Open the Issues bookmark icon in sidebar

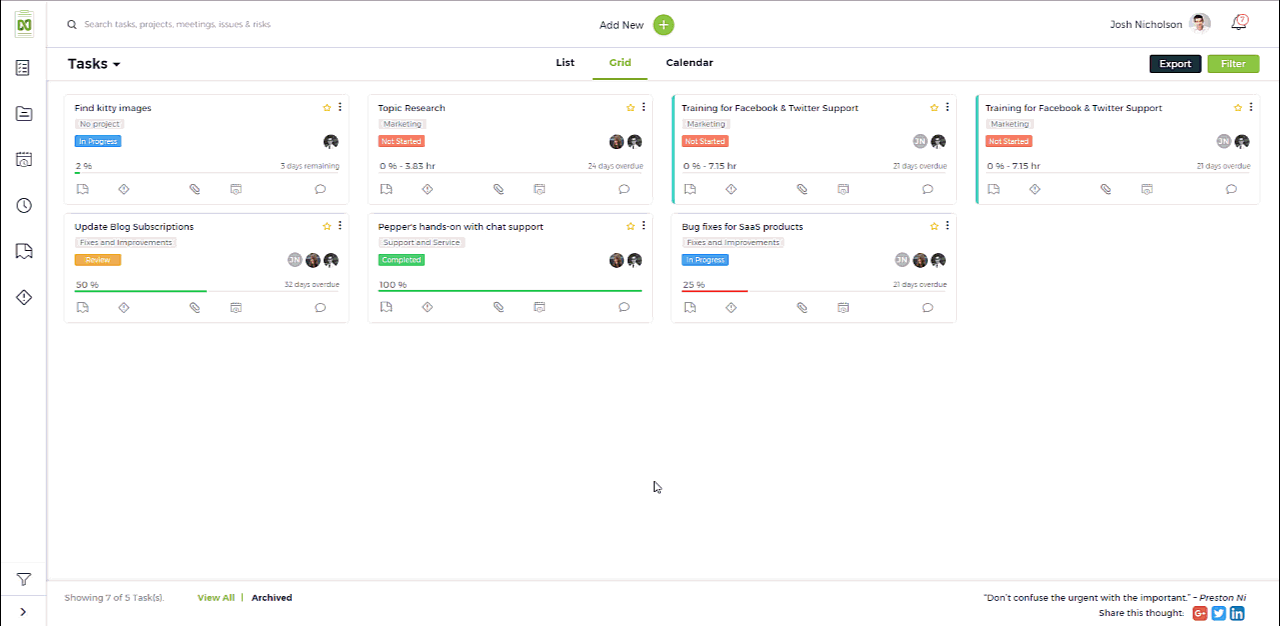tap(23, 251)
